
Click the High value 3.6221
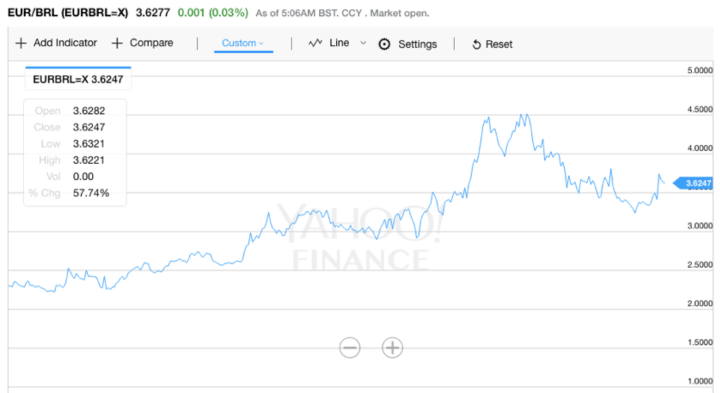pyautogui.click(x=89, y=160)
